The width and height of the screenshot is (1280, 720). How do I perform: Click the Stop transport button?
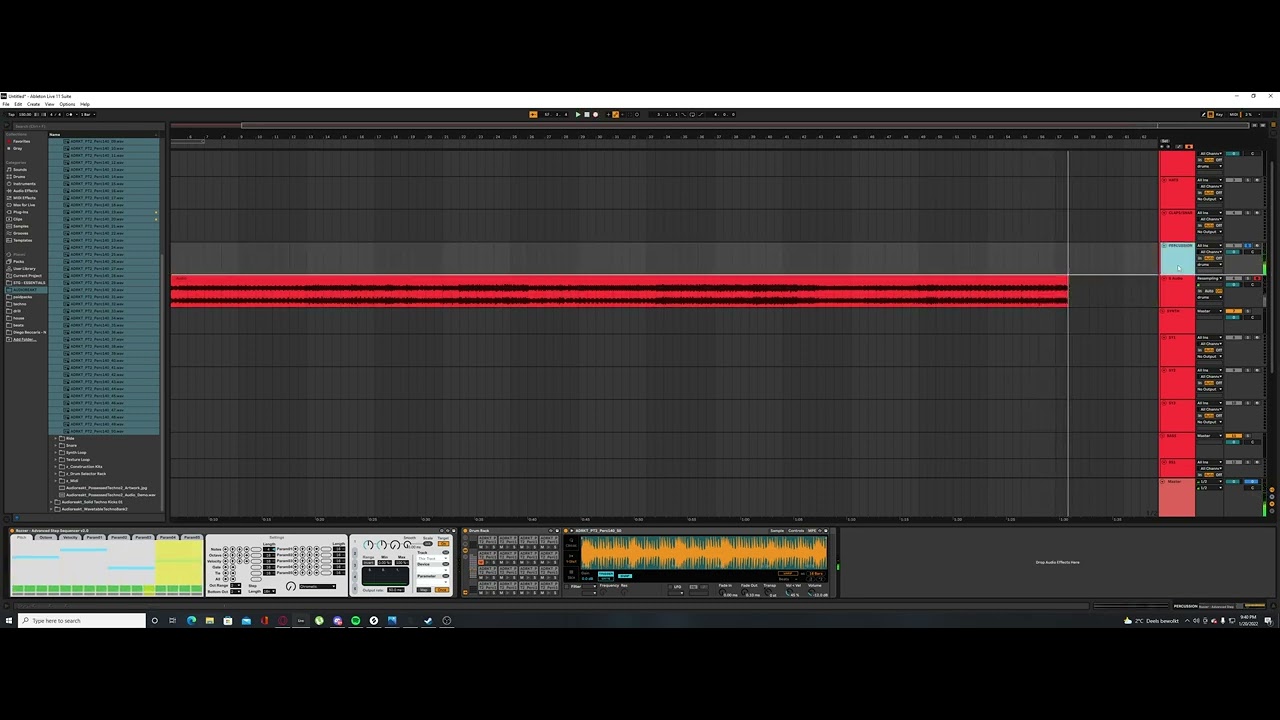point(587,114)
